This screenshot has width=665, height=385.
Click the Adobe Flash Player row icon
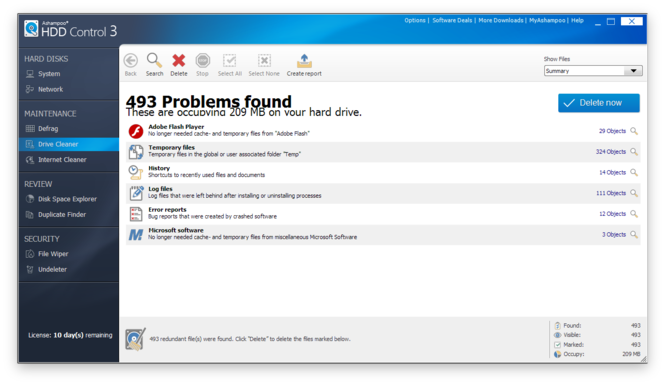tap(136, 131)
